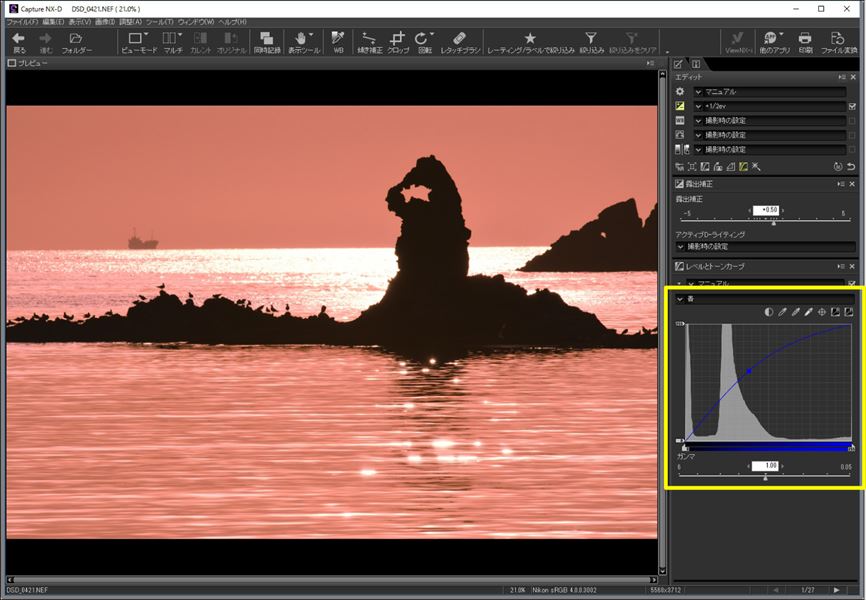Open the Active D-Lighting 撮影時の設定 dropdown
The width and height of the screenshot is (866, 600).
[x=765, y=246]
